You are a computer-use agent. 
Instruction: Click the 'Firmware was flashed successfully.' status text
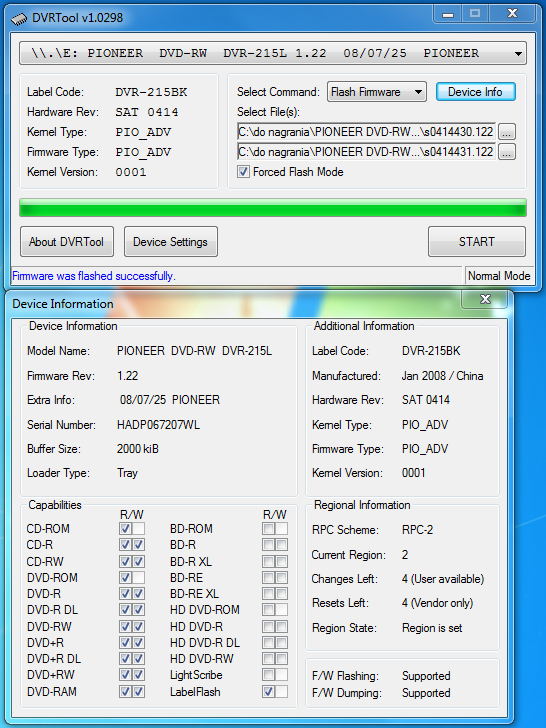[94, 276]
